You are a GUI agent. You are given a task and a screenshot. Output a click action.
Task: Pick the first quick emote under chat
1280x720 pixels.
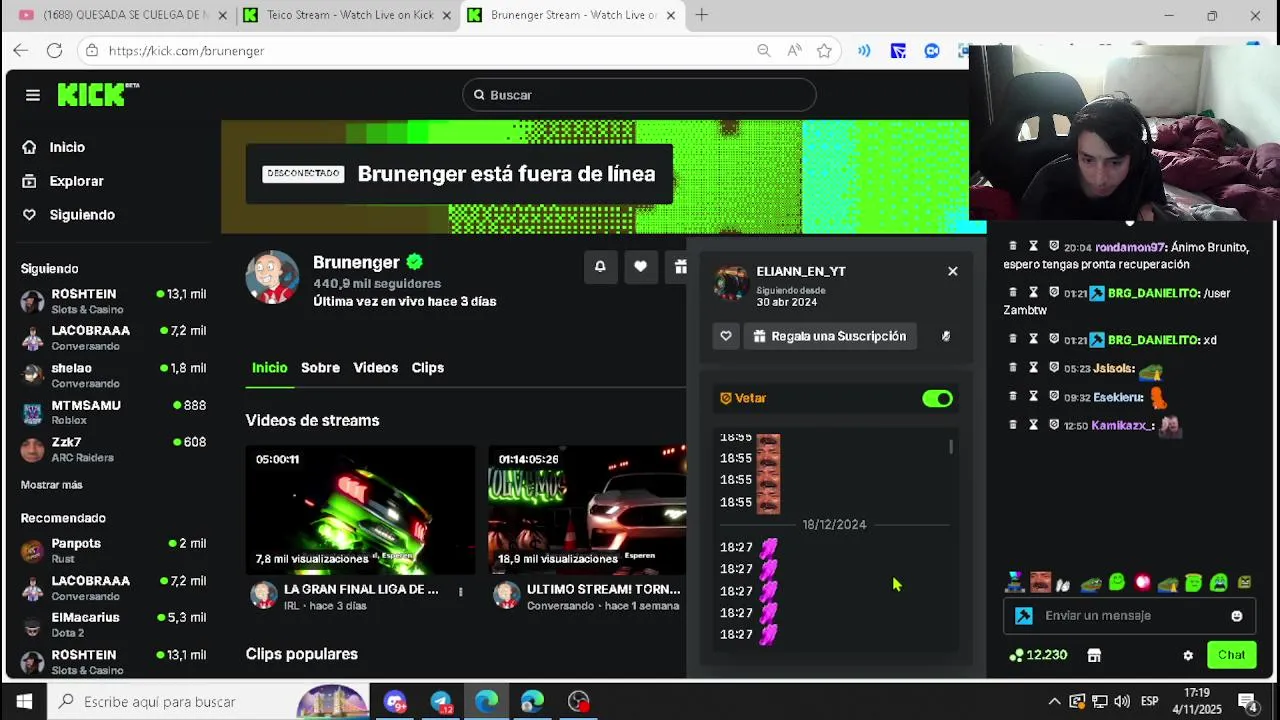tap(1015, 583)
